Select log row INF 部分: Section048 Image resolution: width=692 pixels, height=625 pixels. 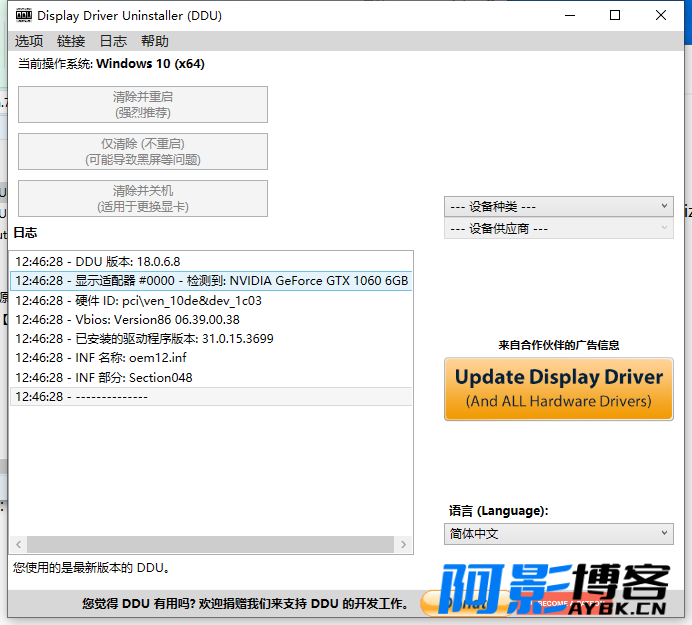pyautogui.click(x=211, y=377)
